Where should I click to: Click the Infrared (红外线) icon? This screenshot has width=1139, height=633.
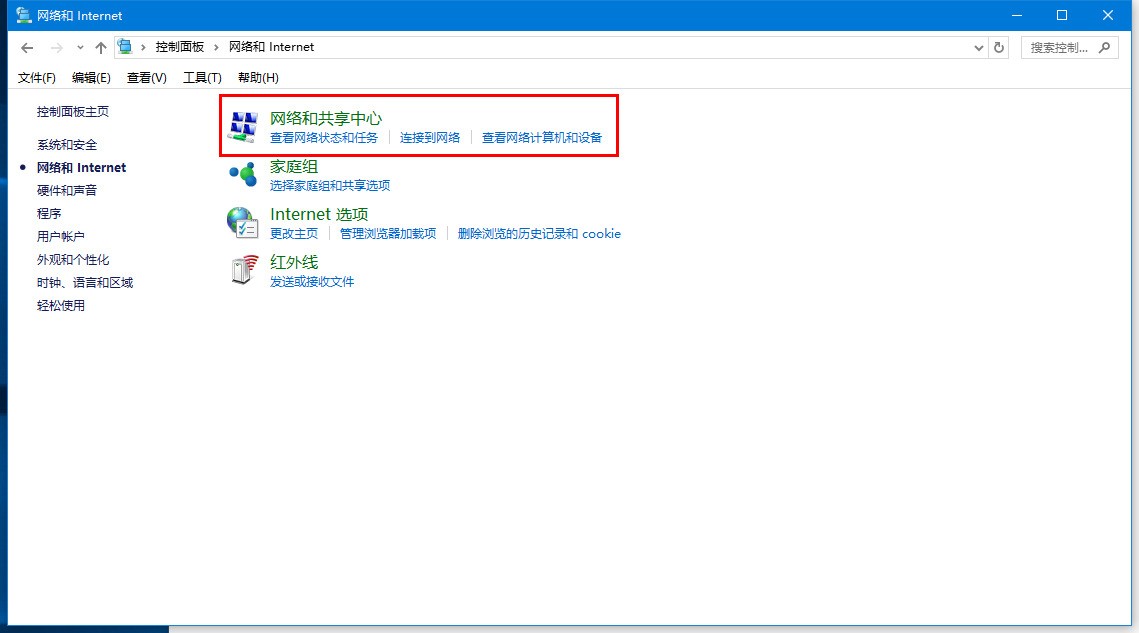[x=243, y=270]
